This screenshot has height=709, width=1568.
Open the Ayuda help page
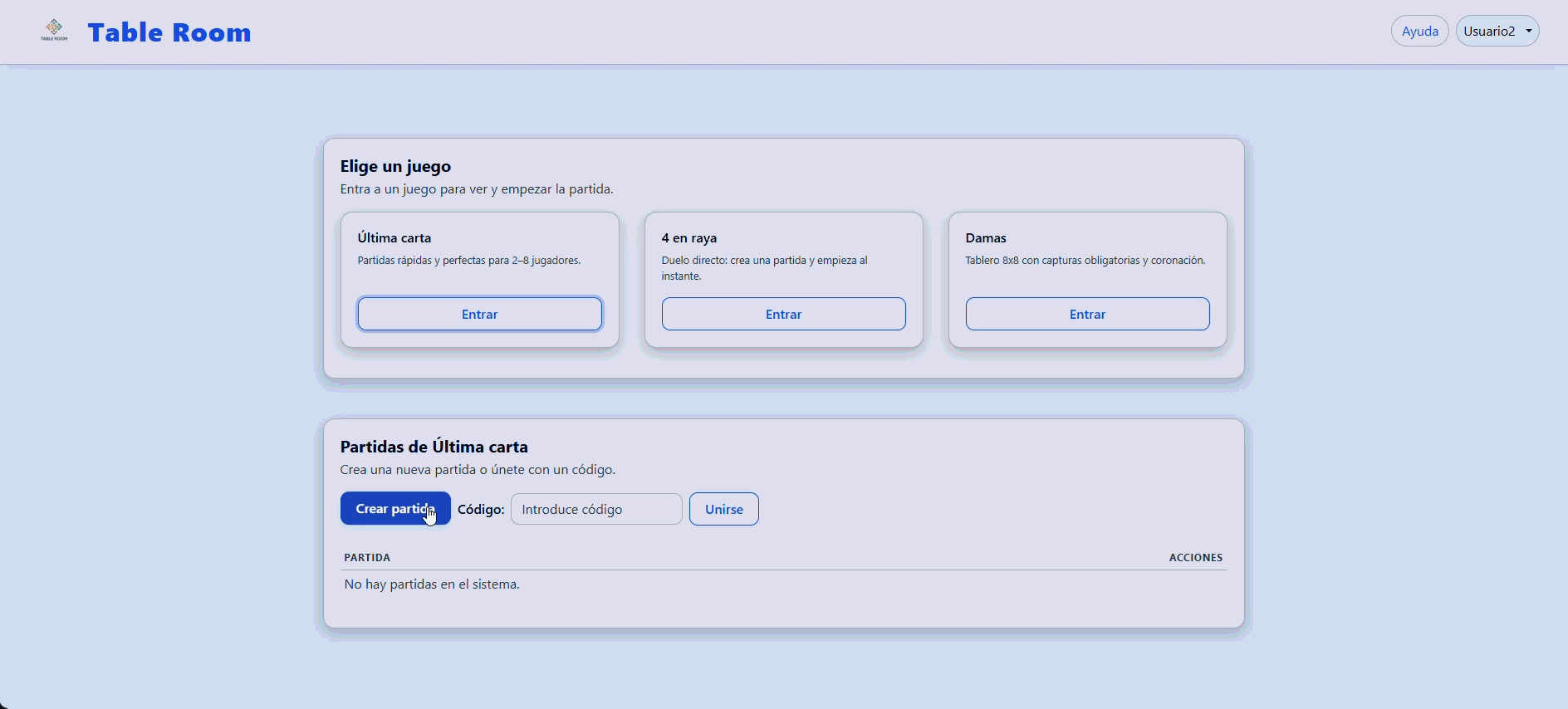click(1419, 32)
